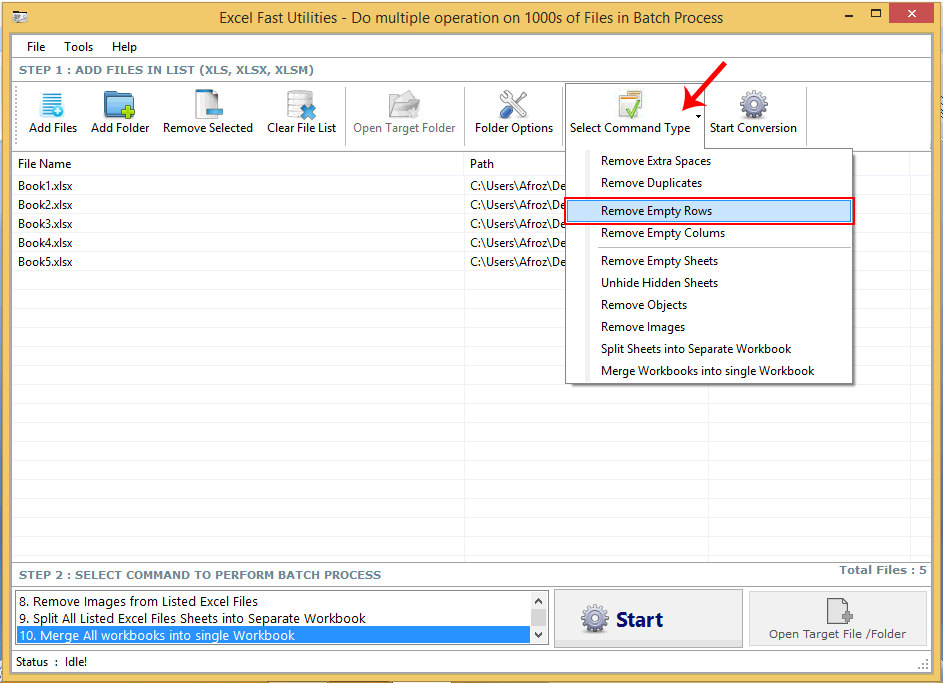The image size is (943, 684).
Task: Click the Open Target Folder icon
Action: 404,105
